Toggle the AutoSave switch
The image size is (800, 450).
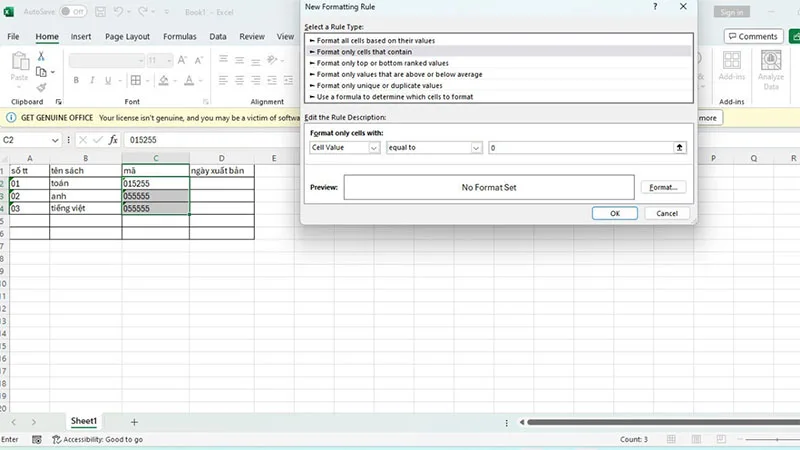73,11
